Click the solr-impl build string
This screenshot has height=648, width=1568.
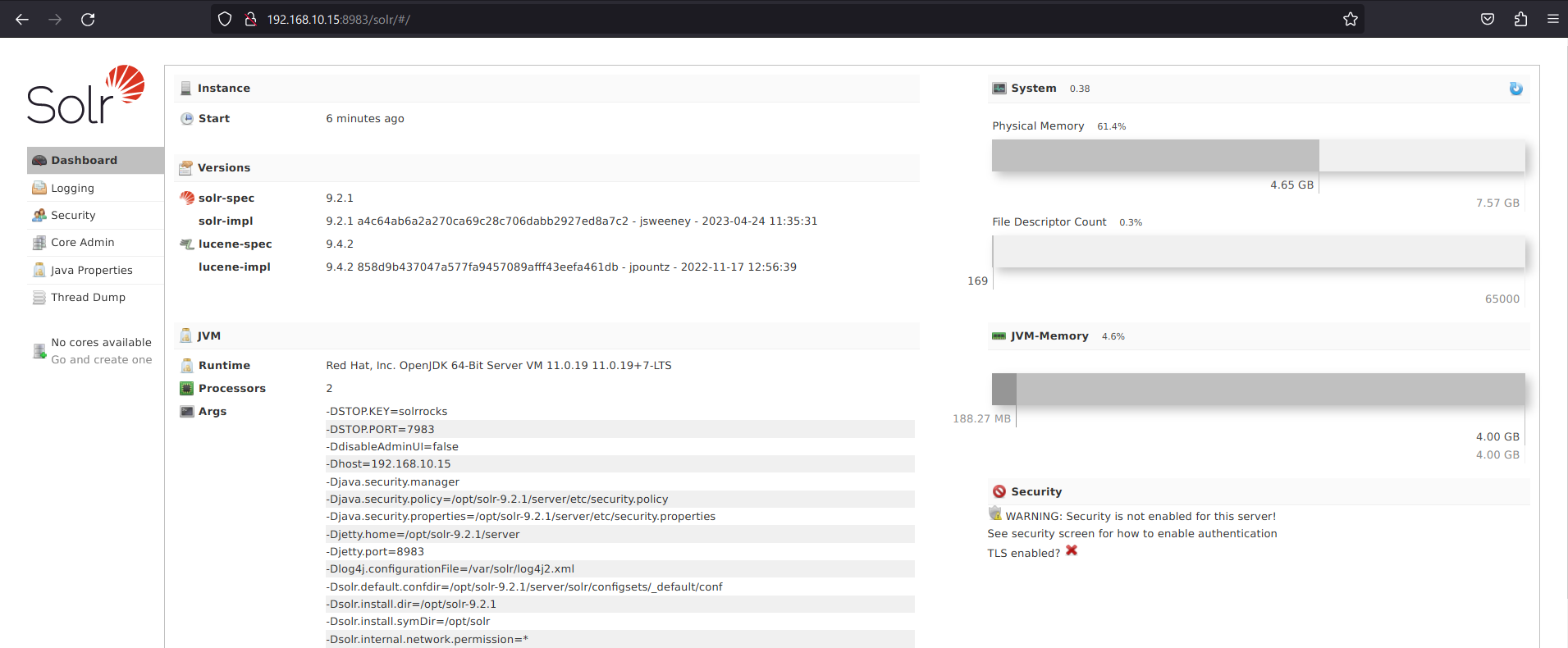(571, 221)
